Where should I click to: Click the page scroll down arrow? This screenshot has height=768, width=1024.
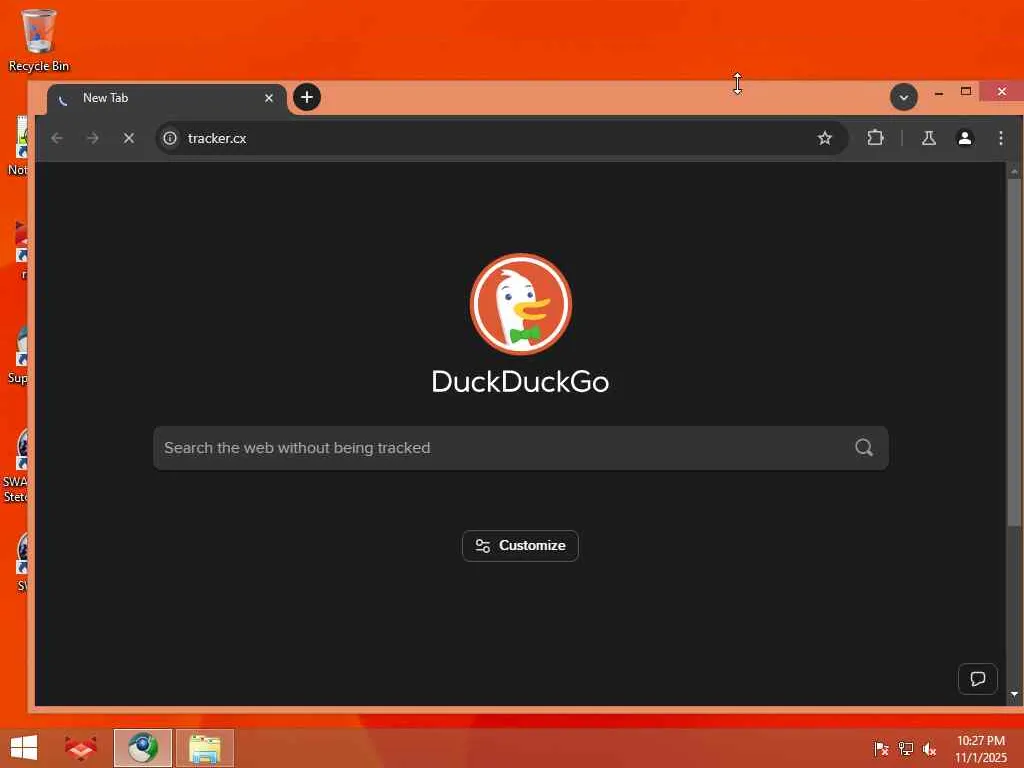tap(1014, 694)
